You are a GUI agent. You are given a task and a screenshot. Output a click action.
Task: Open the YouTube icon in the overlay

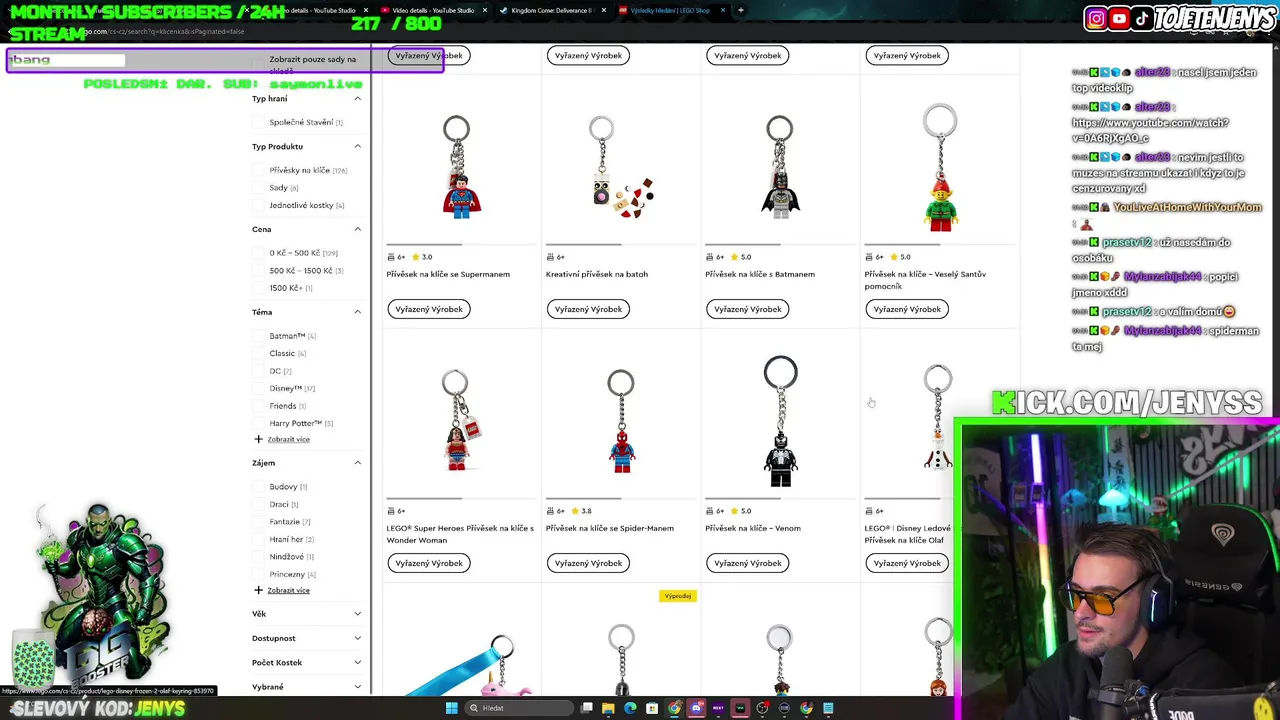(x=1120, y=19)
